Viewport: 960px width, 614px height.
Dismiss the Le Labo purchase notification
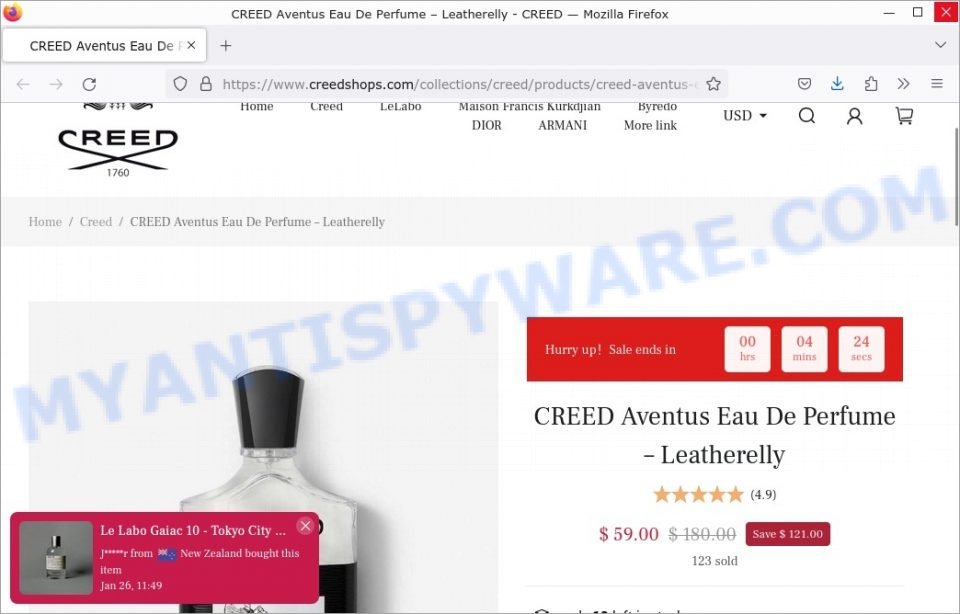coord(306,525)
